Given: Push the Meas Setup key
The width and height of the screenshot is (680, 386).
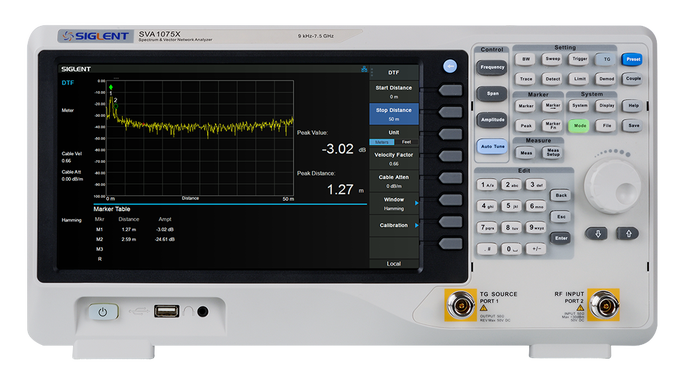Looking at the screenshot, I should pos(552,153).
